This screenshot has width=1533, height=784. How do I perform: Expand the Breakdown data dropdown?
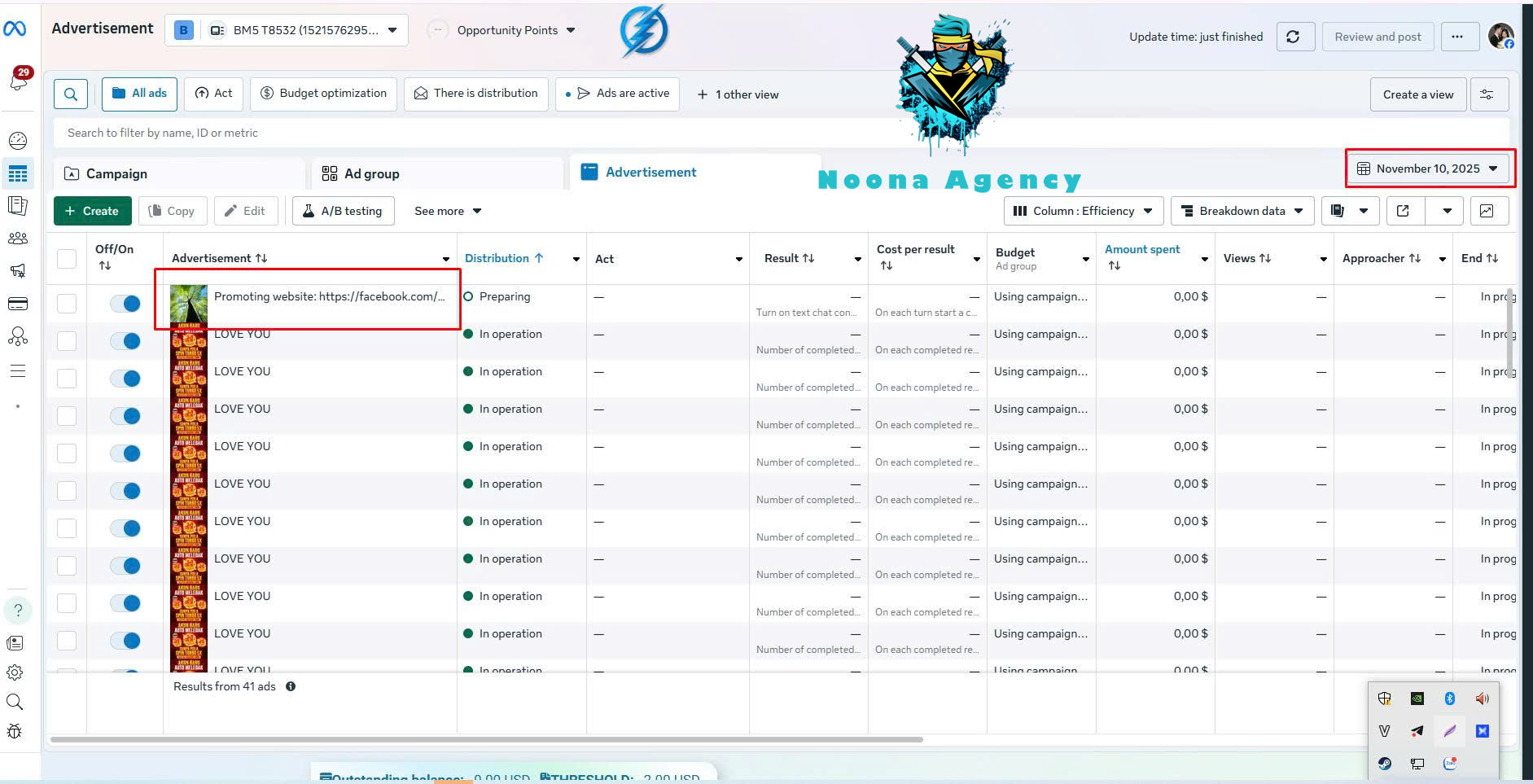tap(1242, 211)
